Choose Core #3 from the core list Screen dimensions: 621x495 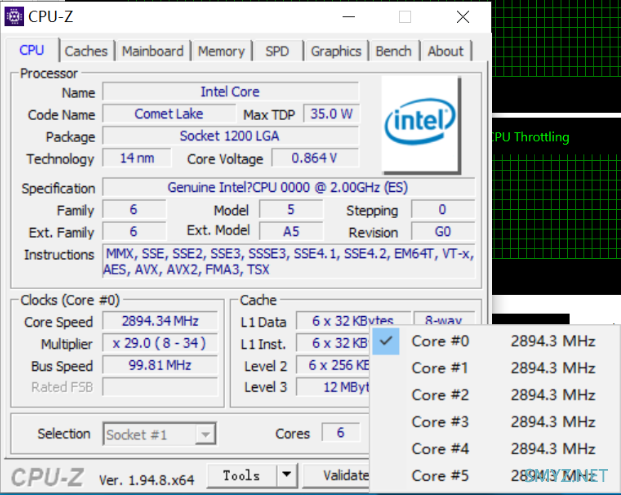click(x=495, y=422)
